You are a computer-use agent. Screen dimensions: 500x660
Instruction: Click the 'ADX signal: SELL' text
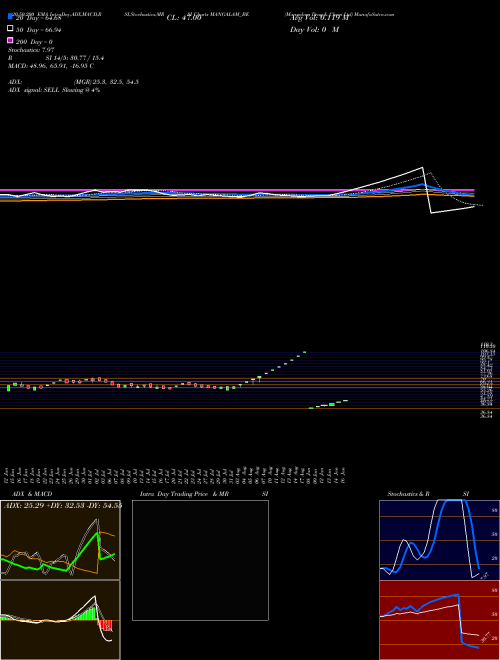(x=35, y=90)
